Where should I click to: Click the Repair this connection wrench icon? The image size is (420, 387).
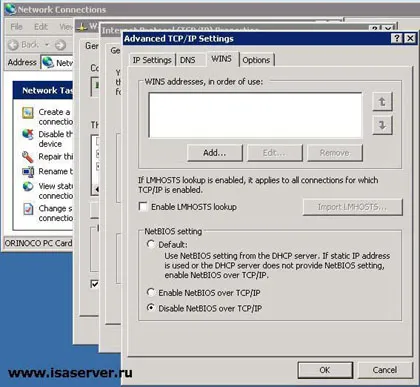28,157
